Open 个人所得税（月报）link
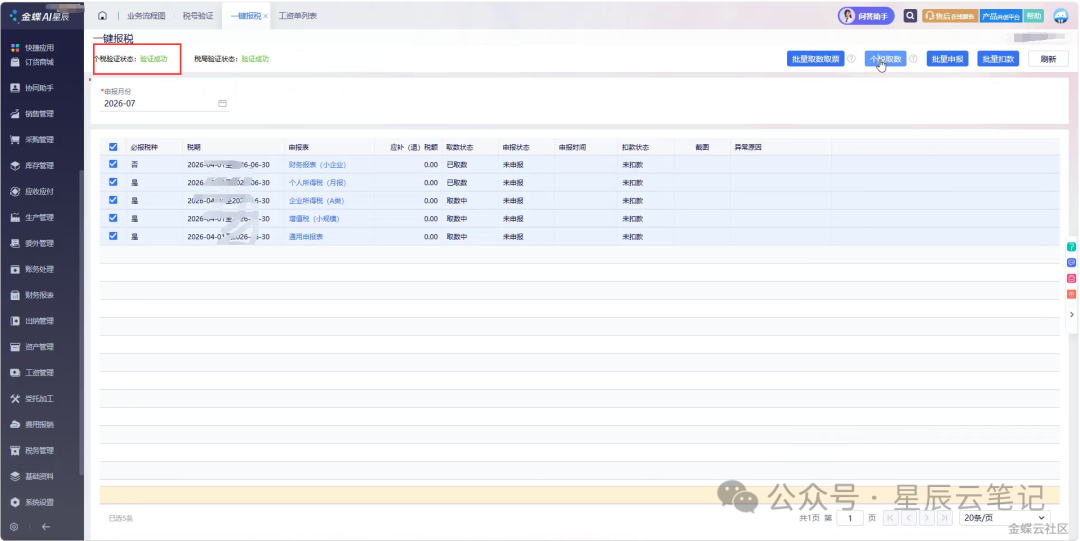Screen dimensions: 1080x541 tap(317, 183)
